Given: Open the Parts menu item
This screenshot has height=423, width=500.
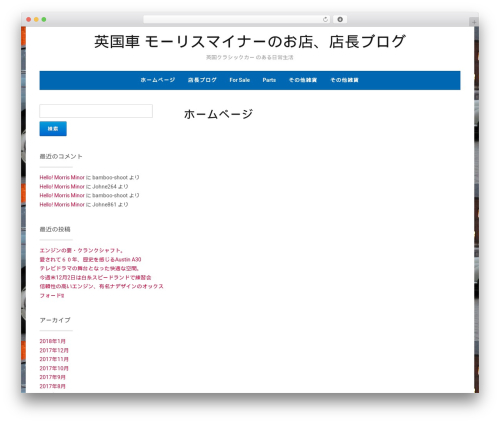Looking at the screenshot, I should click(x=269, y=80).
